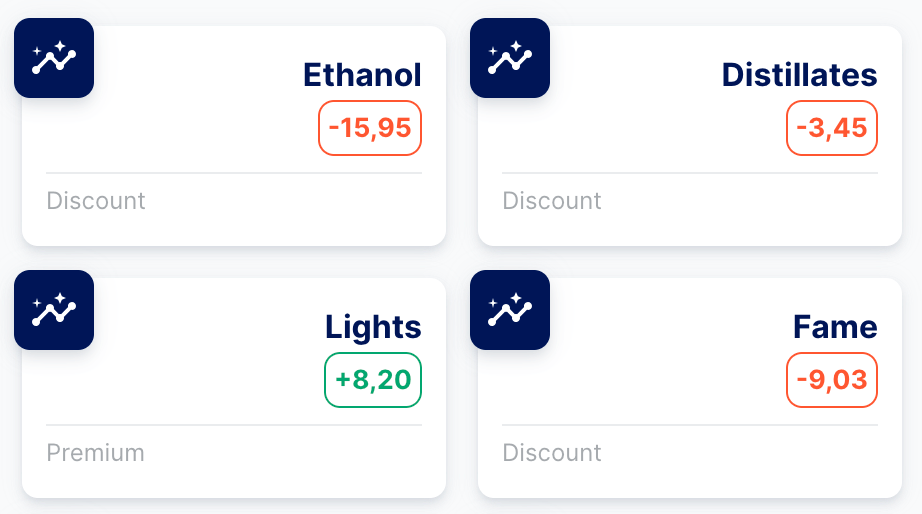Click the Distillates card trend icon

point(510,58)
